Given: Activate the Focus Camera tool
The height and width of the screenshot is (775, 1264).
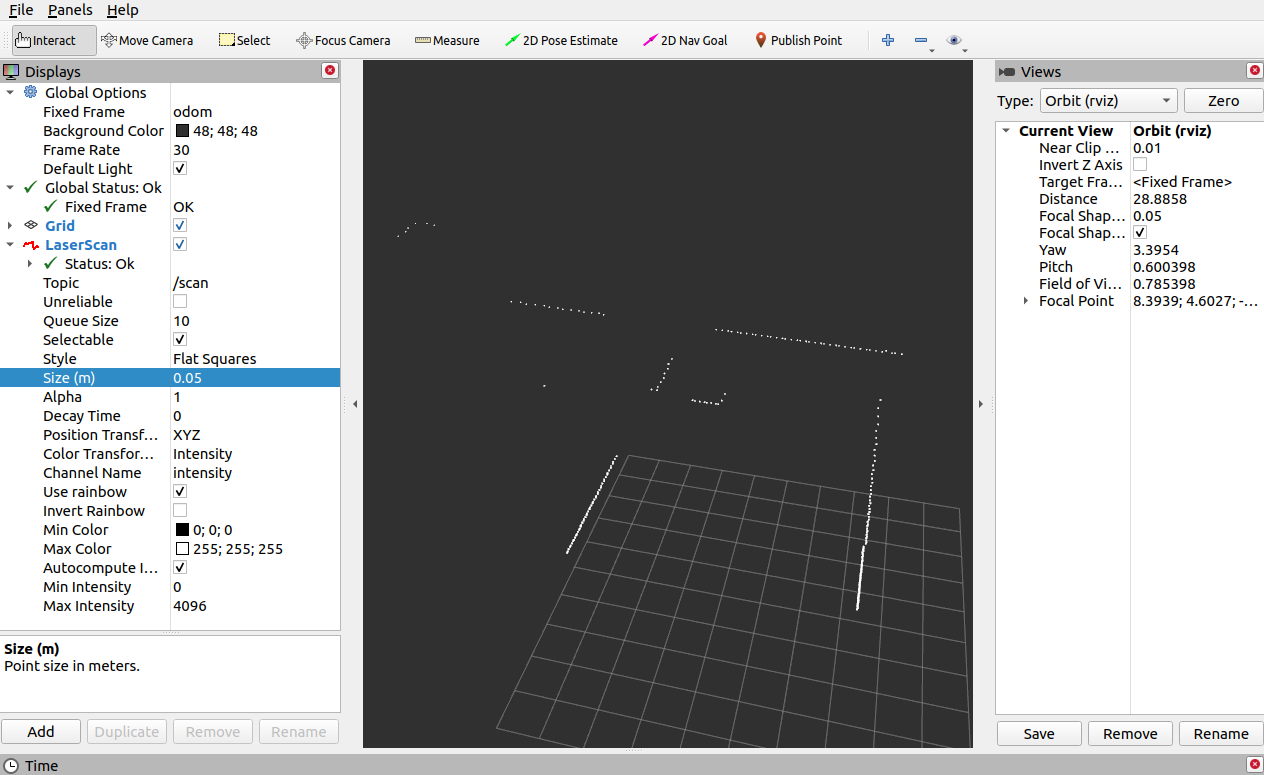Looking at the screenshot, I should pos(343,40).
